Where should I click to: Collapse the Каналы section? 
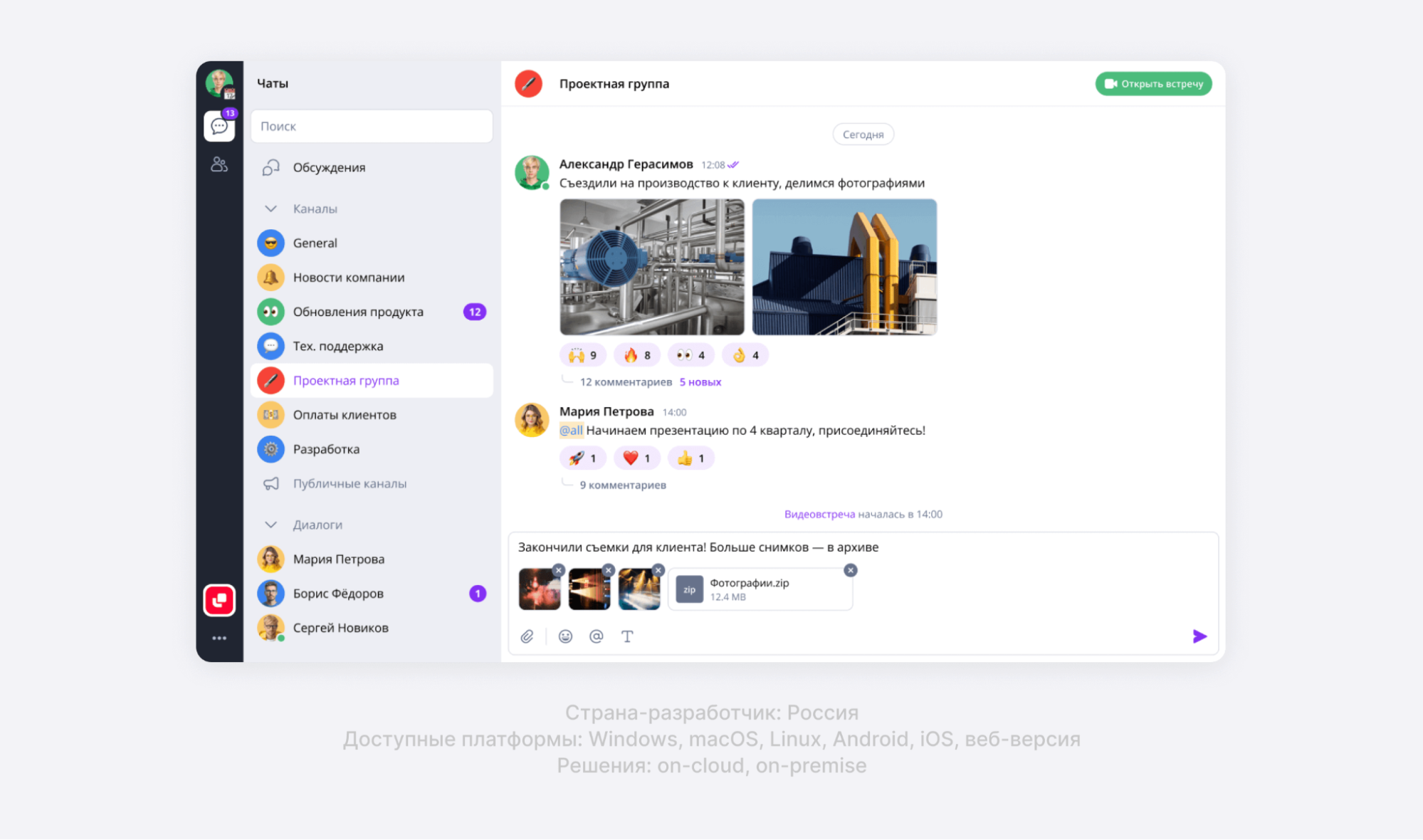pyautogui.click(x=271, y=209)
